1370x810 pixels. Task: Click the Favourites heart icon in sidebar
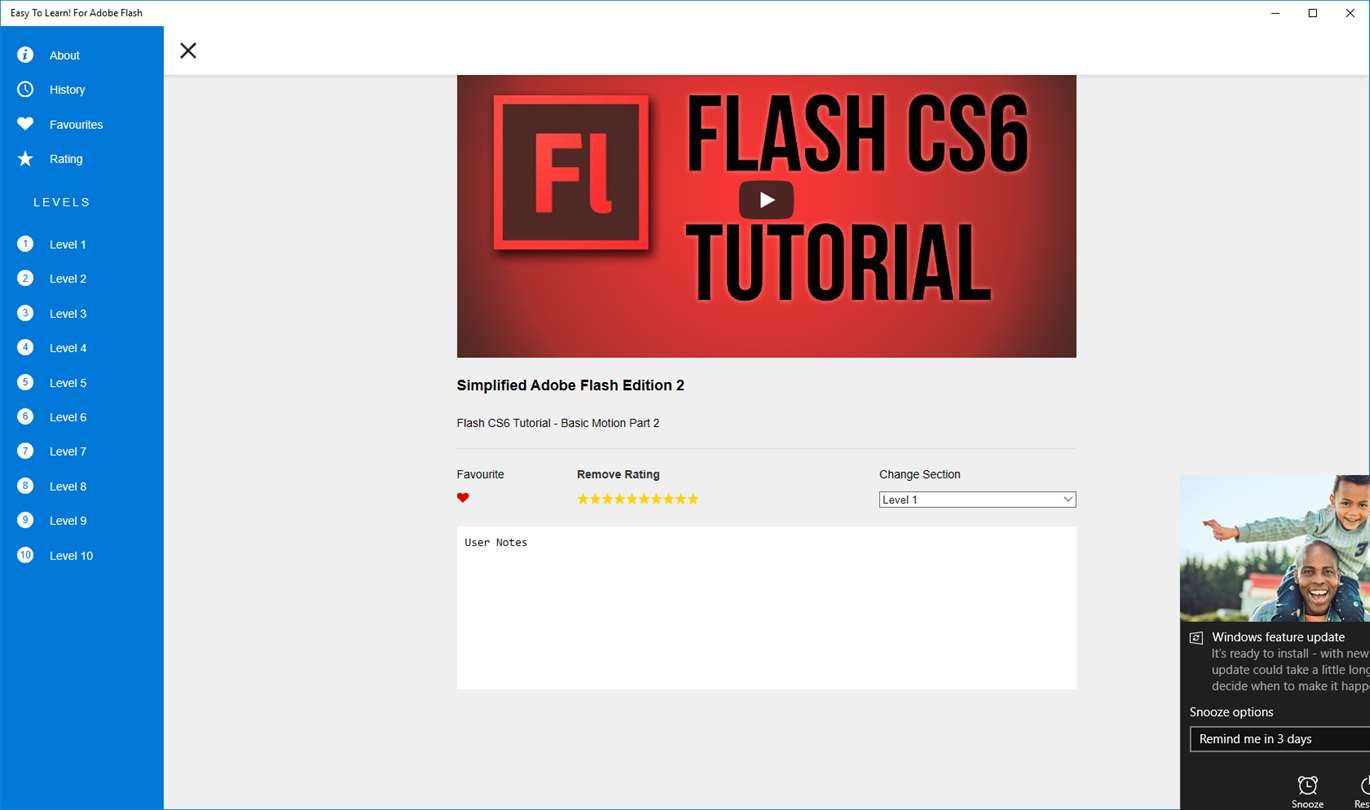[x=25, y=124]
